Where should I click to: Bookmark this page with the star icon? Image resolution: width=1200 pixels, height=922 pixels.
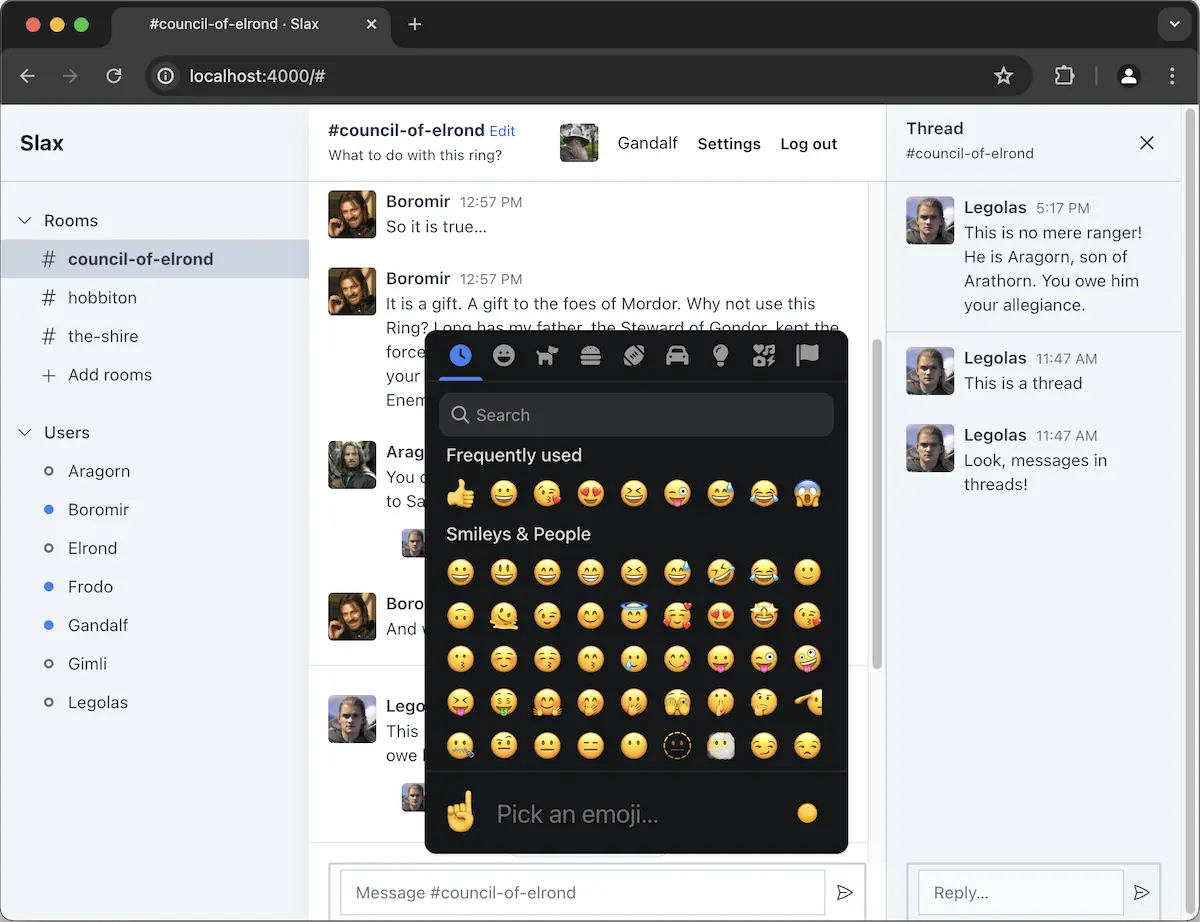tap(1003, 76)
